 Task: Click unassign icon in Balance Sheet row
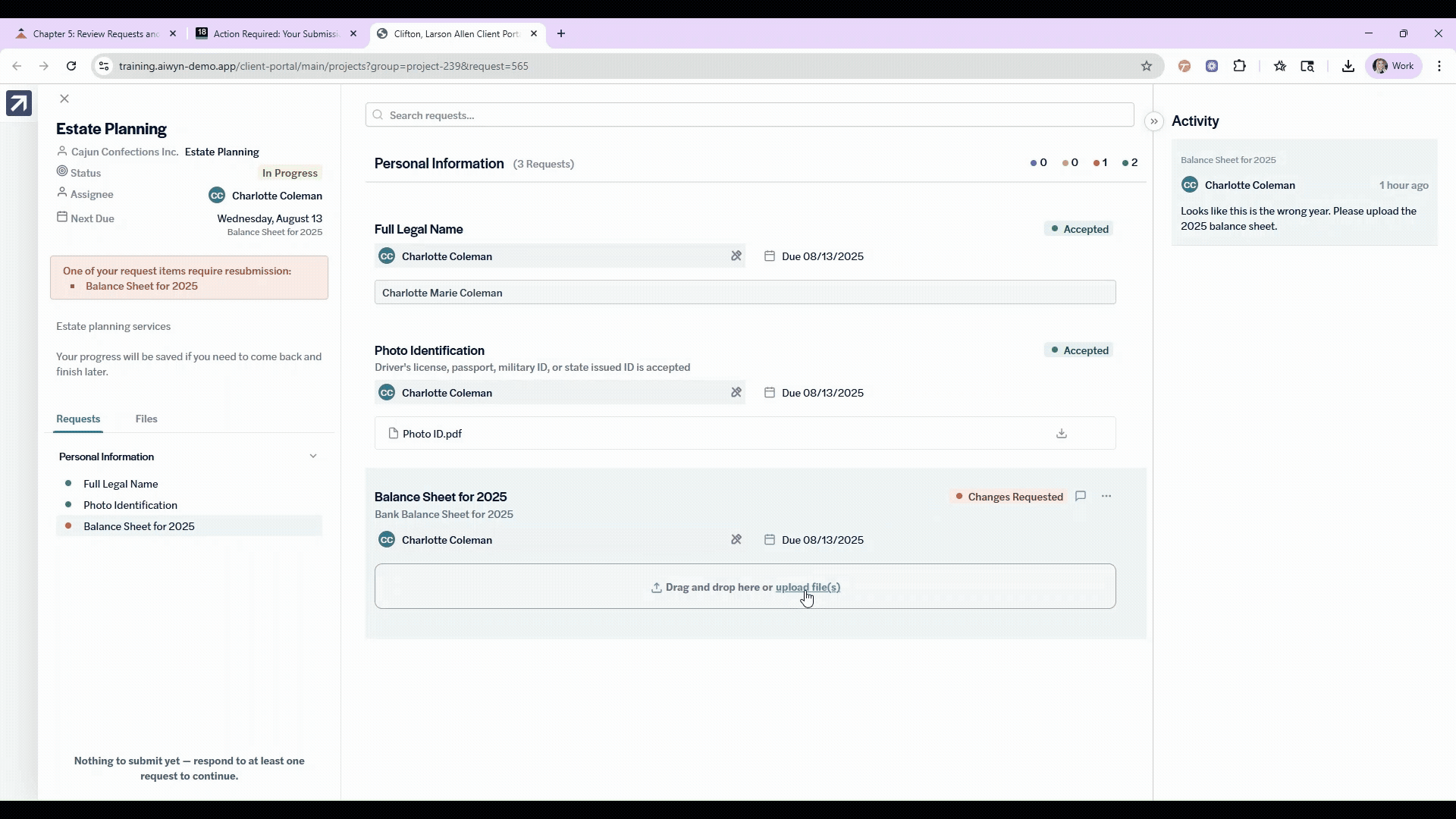tap(736, 540)
